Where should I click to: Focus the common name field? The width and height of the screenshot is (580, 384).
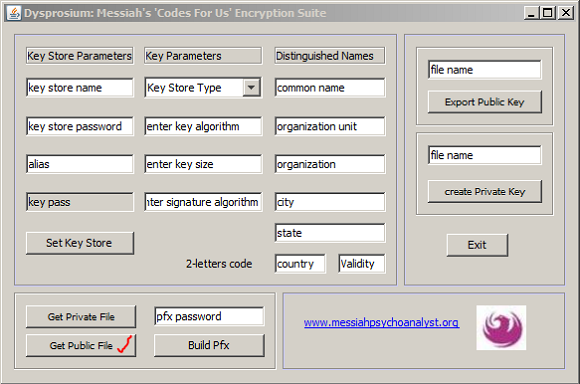pyautogui.click(x=330, y=88)
